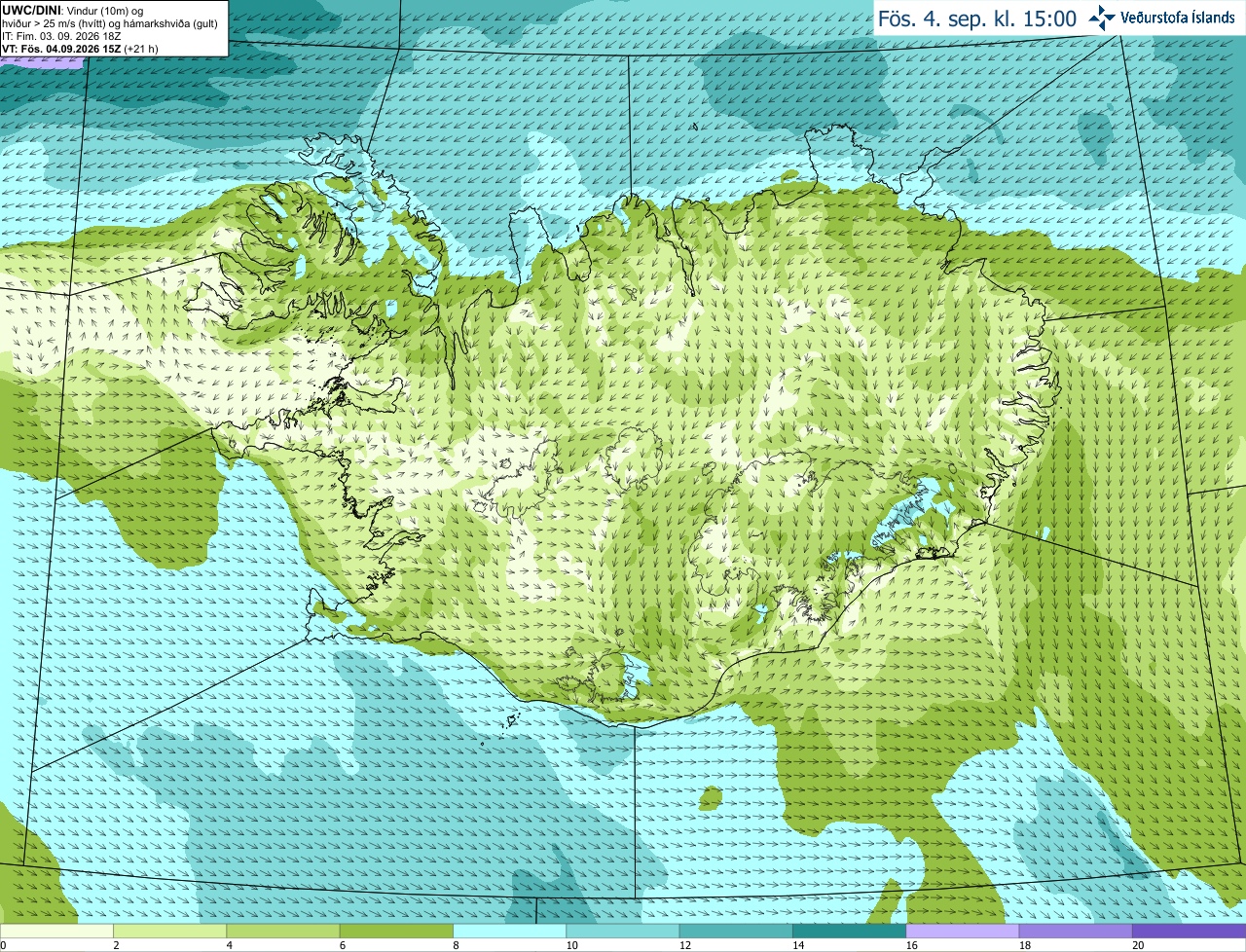Click the legend tick label 10
The image size is (1246, 952).
click(x=571, y=945)
